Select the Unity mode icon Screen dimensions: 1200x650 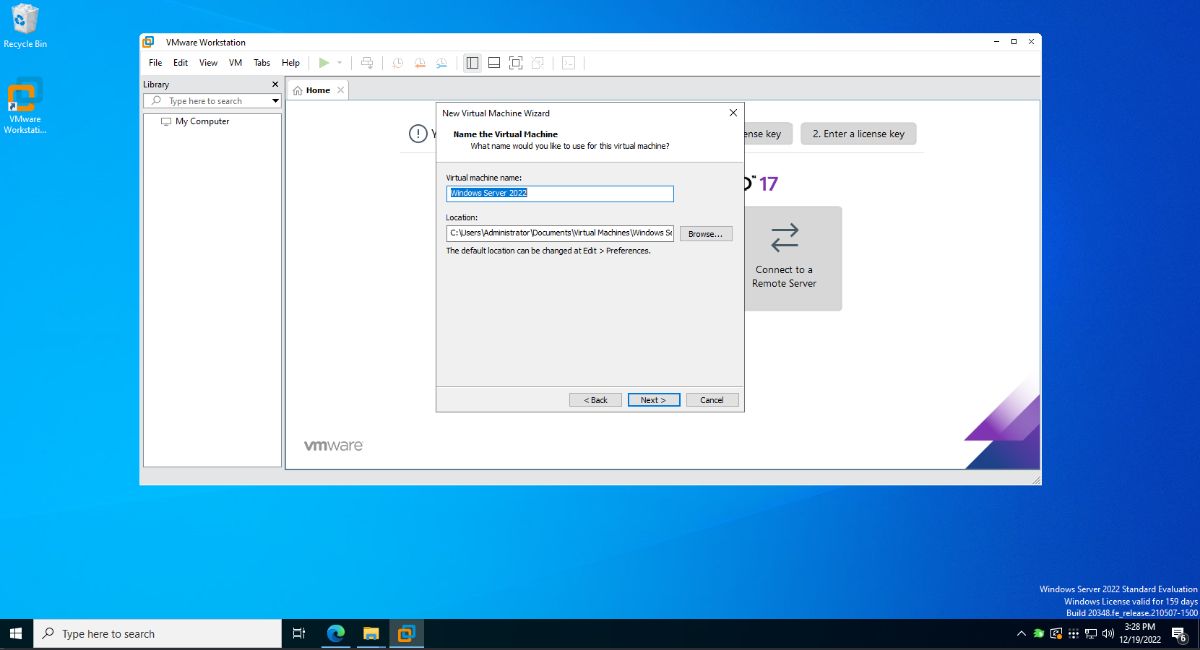(537, 62)
